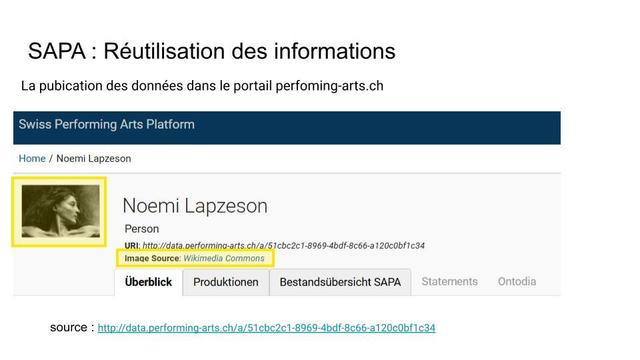Image resolution: width=640 pixels, height=360 pixels.
Task: Open the Überblick tab
Action: (148, 282)
